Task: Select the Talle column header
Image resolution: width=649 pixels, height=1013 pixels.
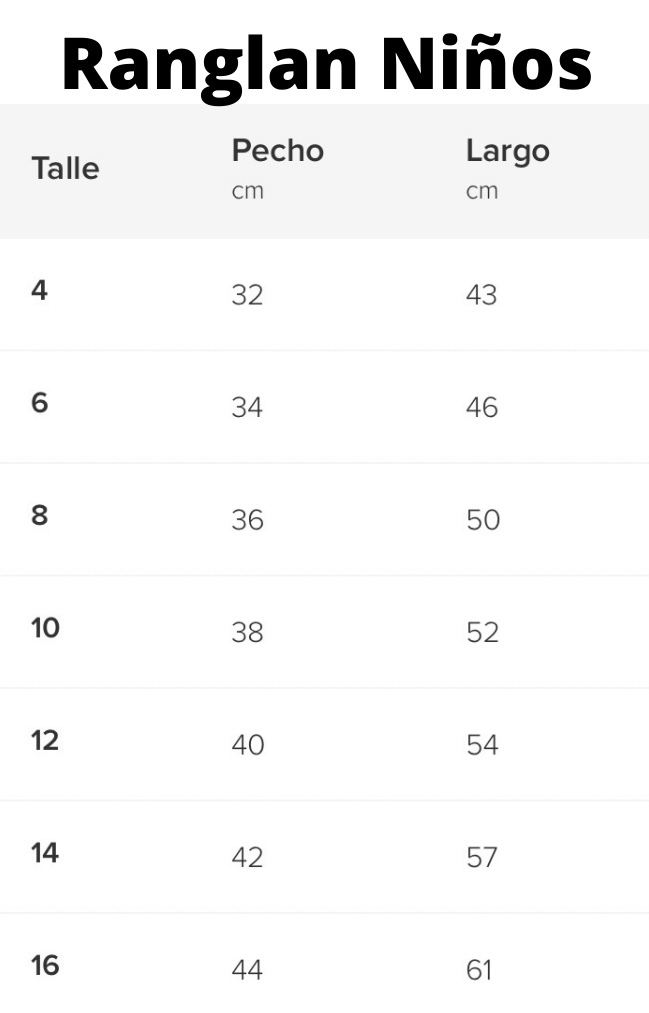Action: [65, 169]
